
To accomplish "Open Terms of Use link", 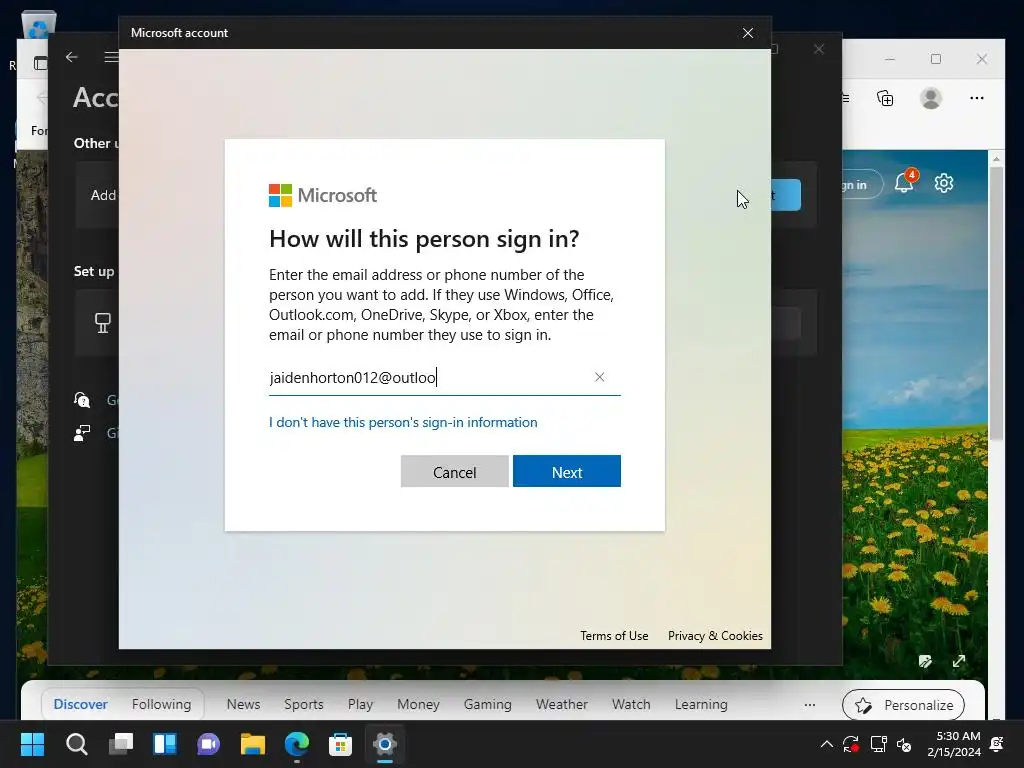I will click(x=614, y=635).
